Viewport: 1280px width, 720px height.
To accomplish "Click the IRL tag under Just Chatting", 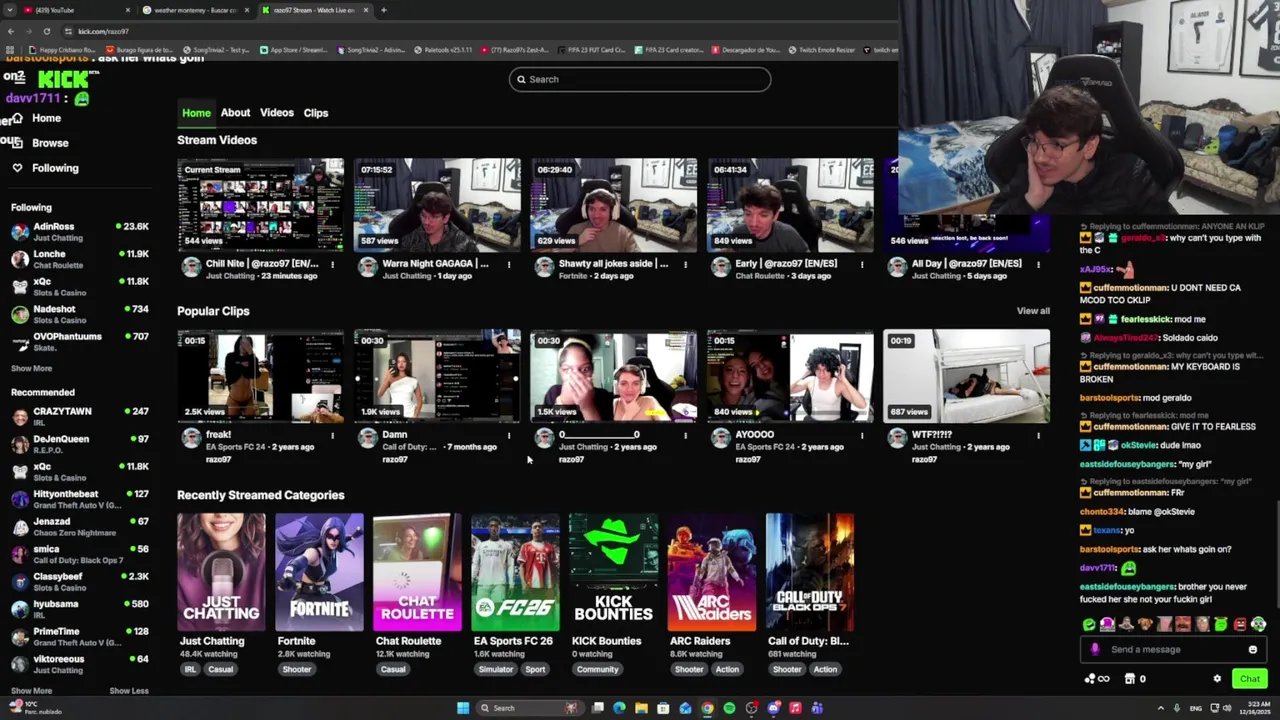I will (x=189, y=669).
